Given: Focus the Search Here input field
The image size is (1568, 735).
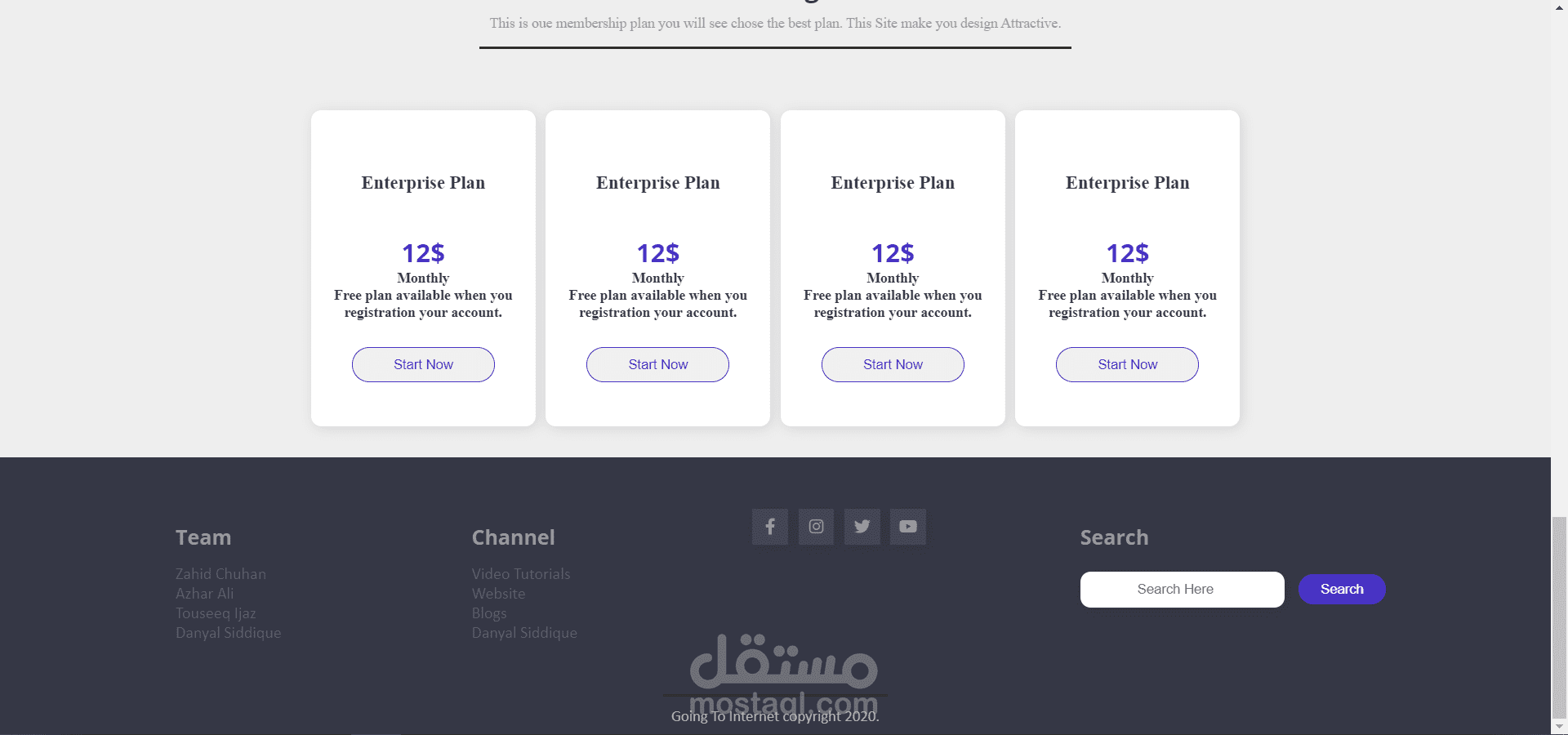Looking at the screenshot, I should (1182, 589).
